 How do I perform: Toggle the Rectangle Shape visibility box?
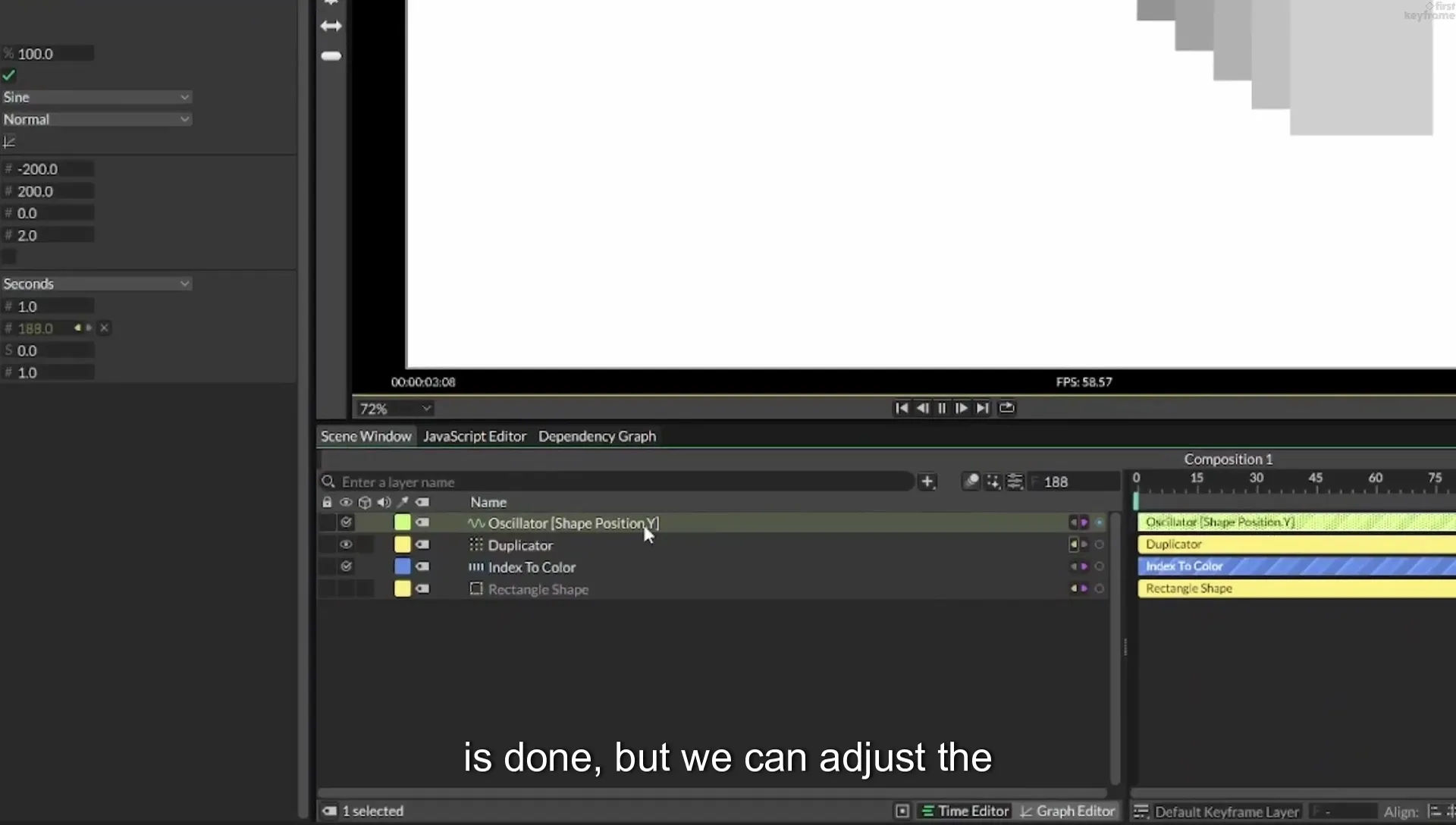click(x=347, y=588)
